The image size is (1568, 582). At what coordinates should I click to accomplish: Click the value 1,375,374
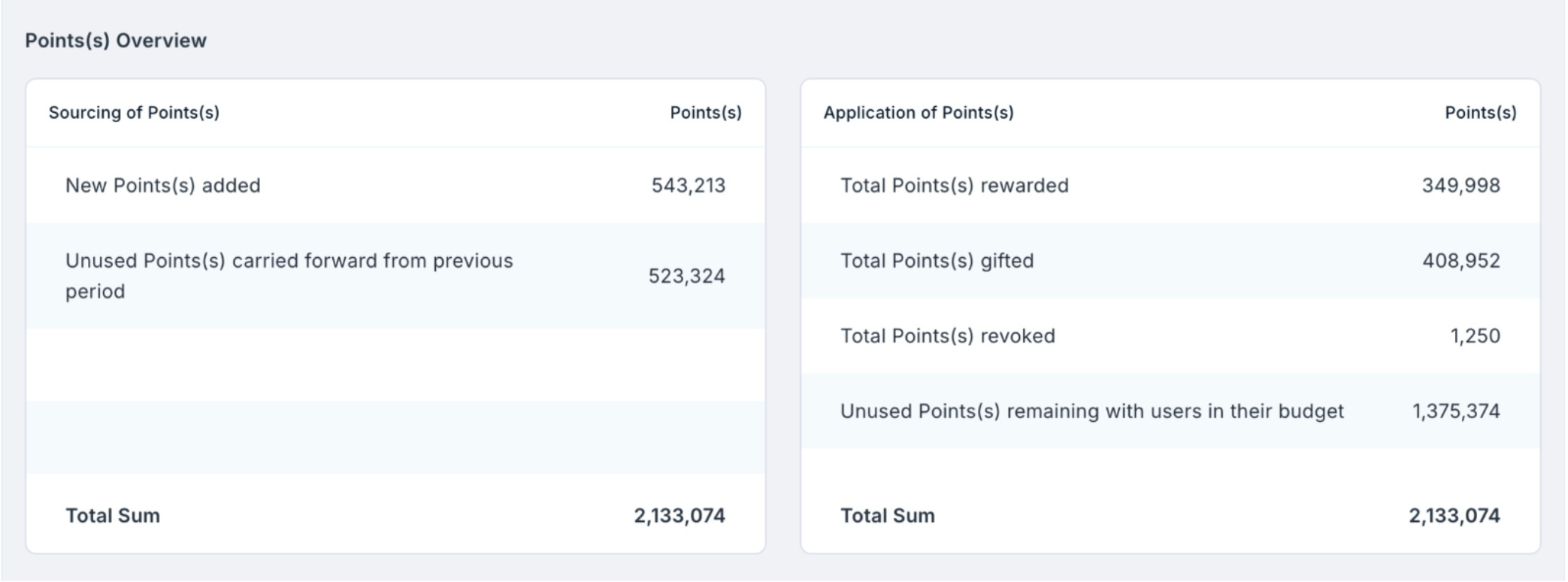1457,411
